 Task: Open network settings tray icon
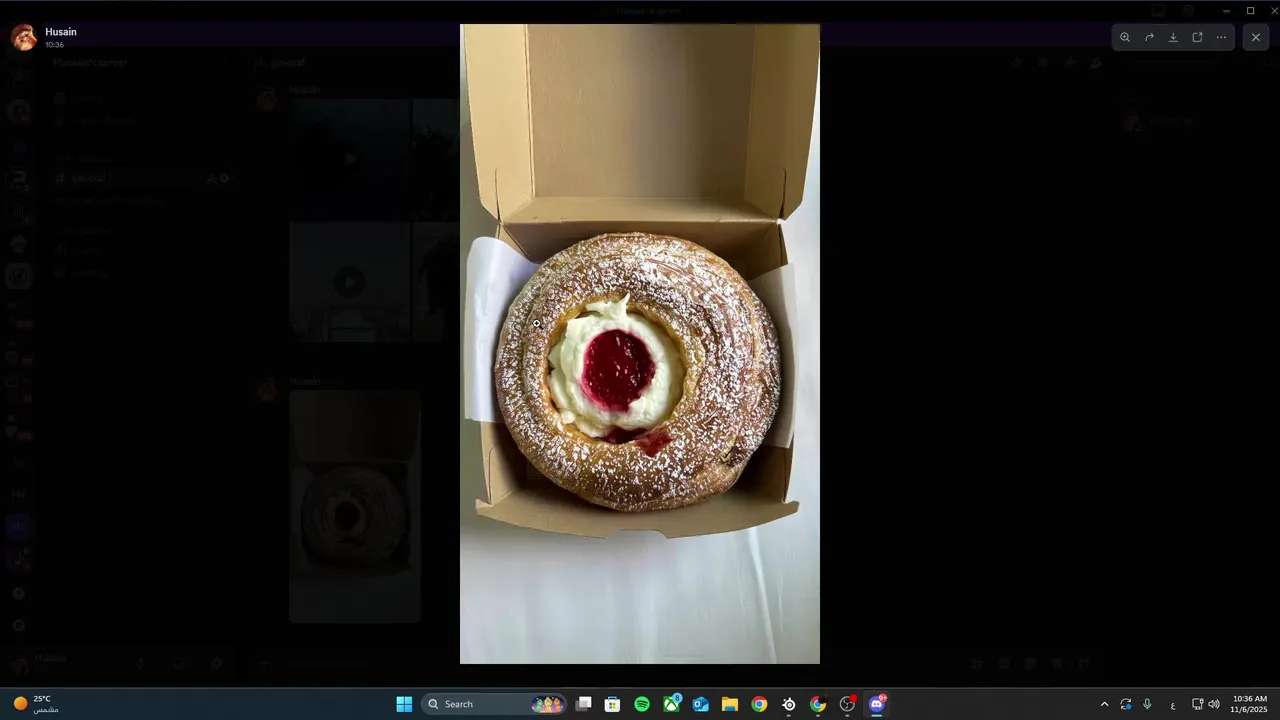1197,704
